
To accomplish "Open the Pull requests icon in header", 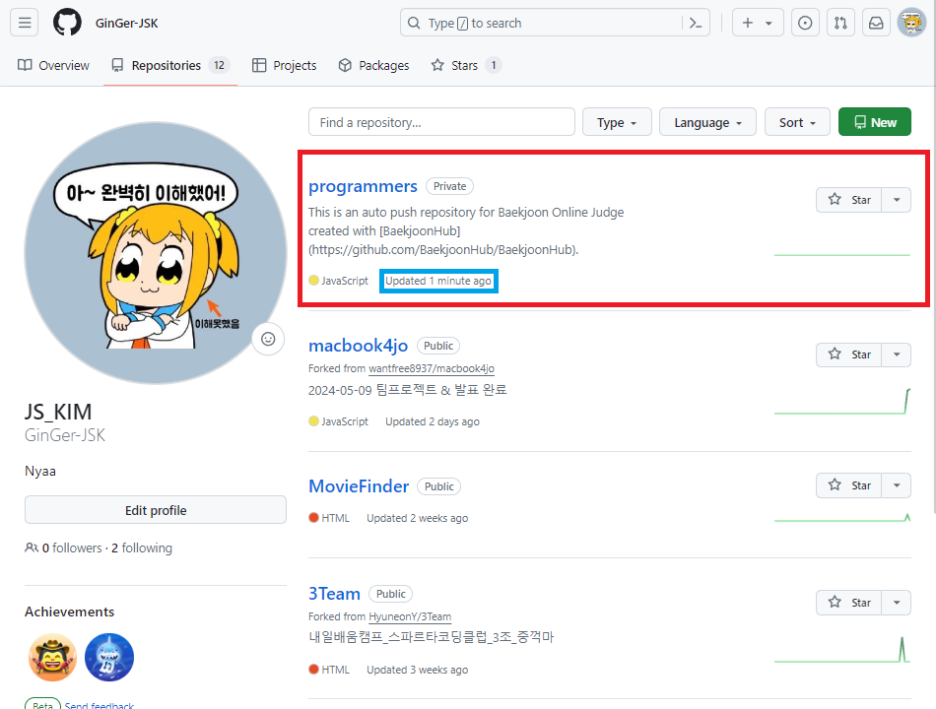I will (x=840, y=23).
